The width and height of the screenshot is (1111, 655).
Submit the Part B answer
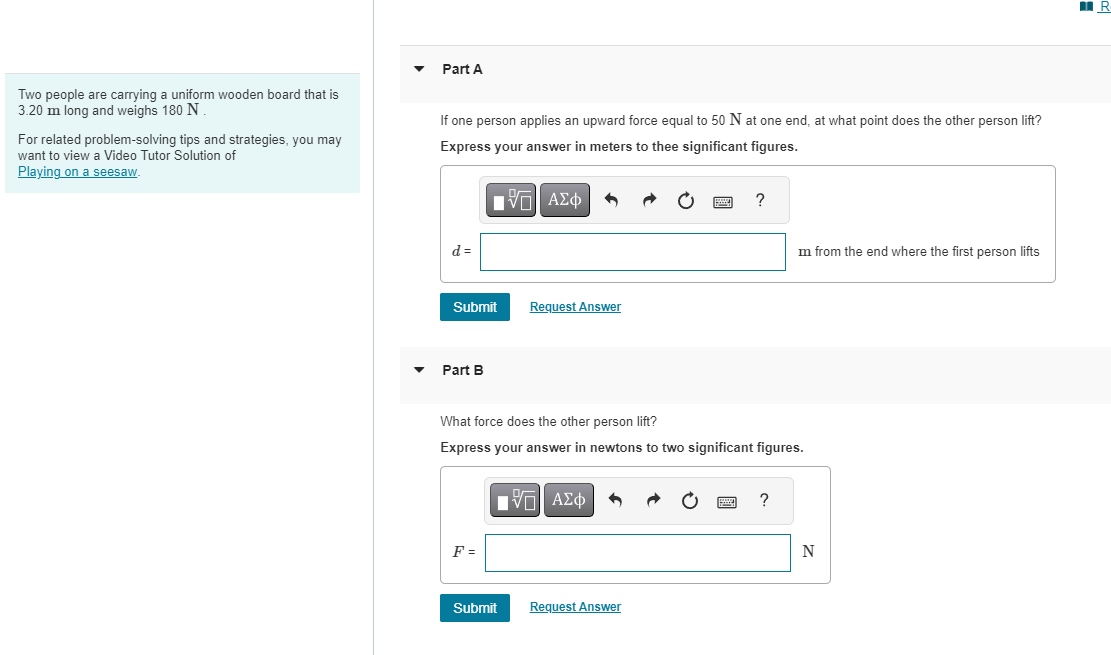click(x=474, y=607)
